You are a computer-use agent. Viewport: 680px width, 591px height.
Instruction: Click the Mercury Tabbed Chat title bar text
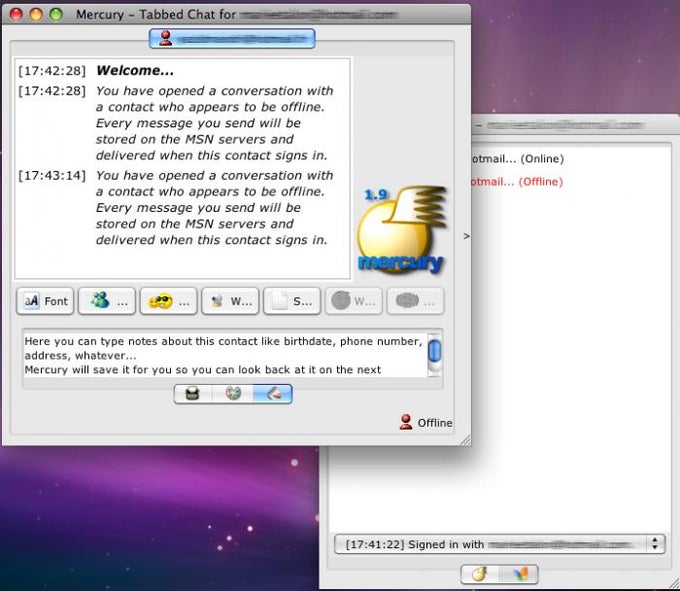click(236, 15)
